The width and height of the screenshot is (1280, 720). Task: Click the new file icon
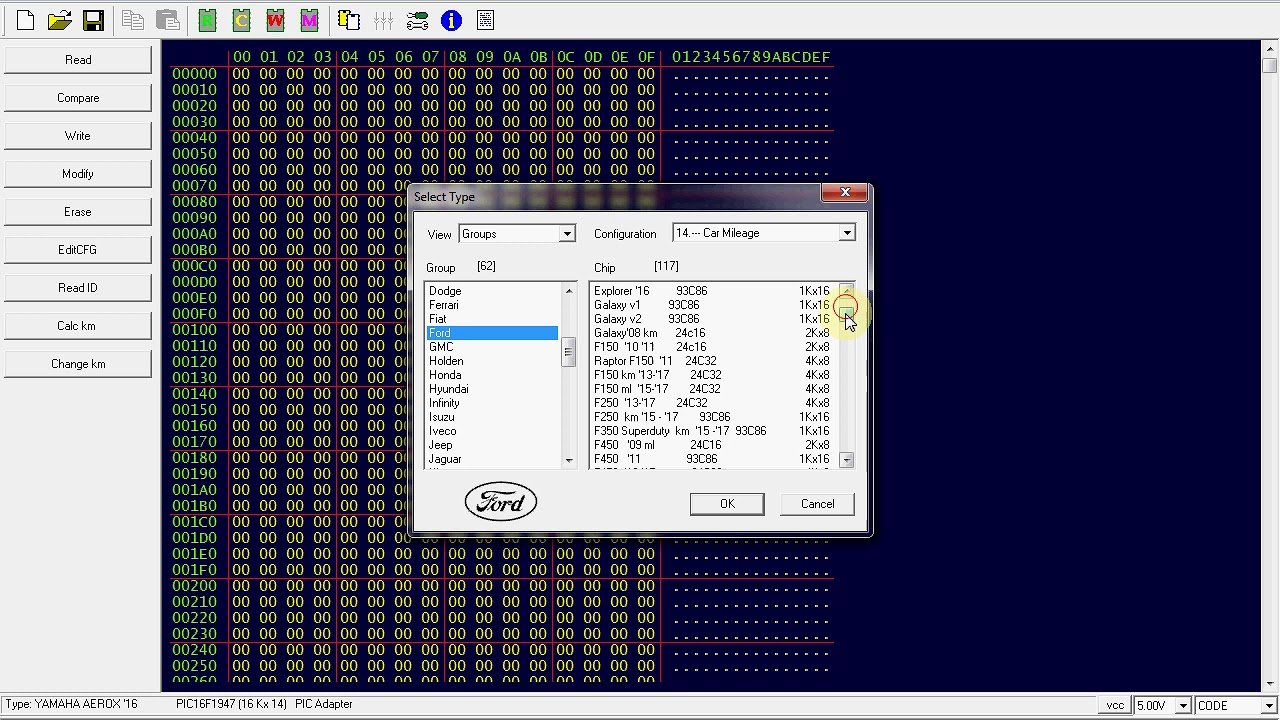pos(25,20)
